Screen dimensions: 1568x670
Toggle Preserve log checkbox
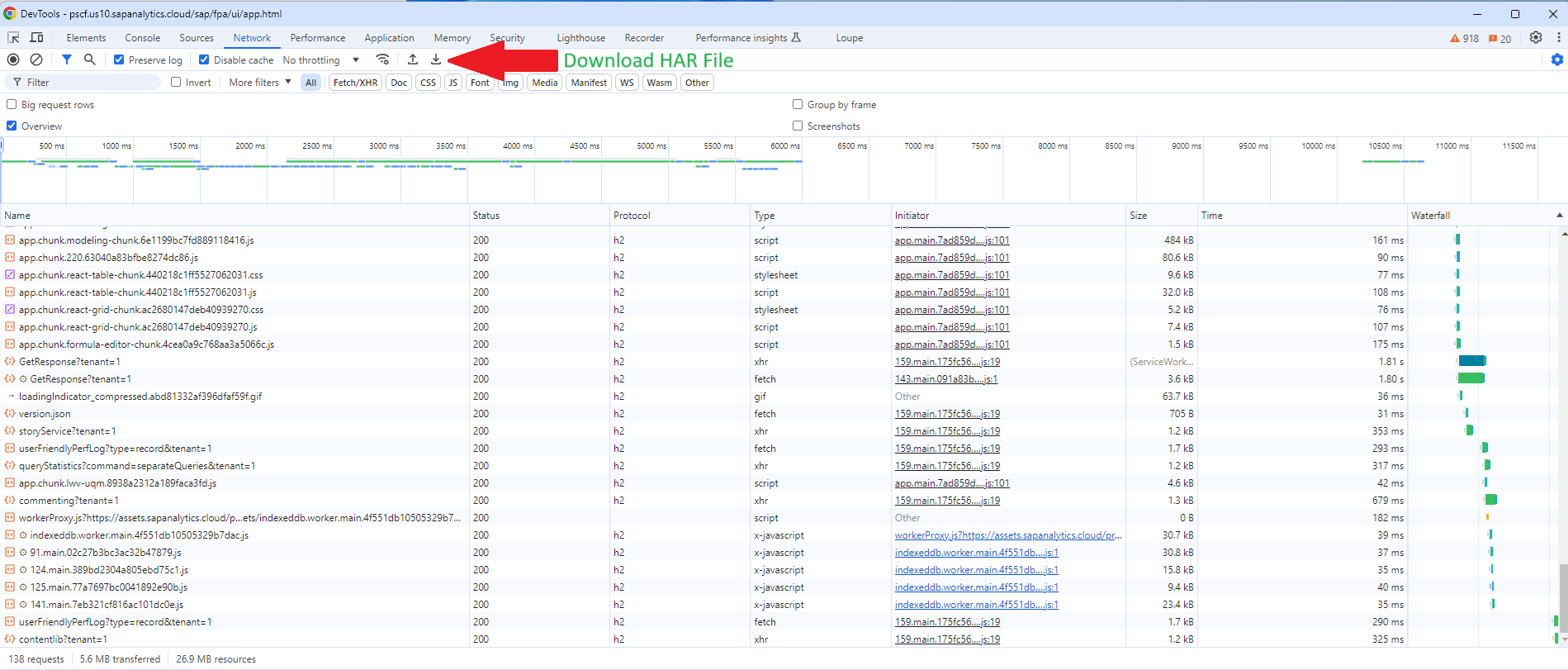[x=119, y=59]
